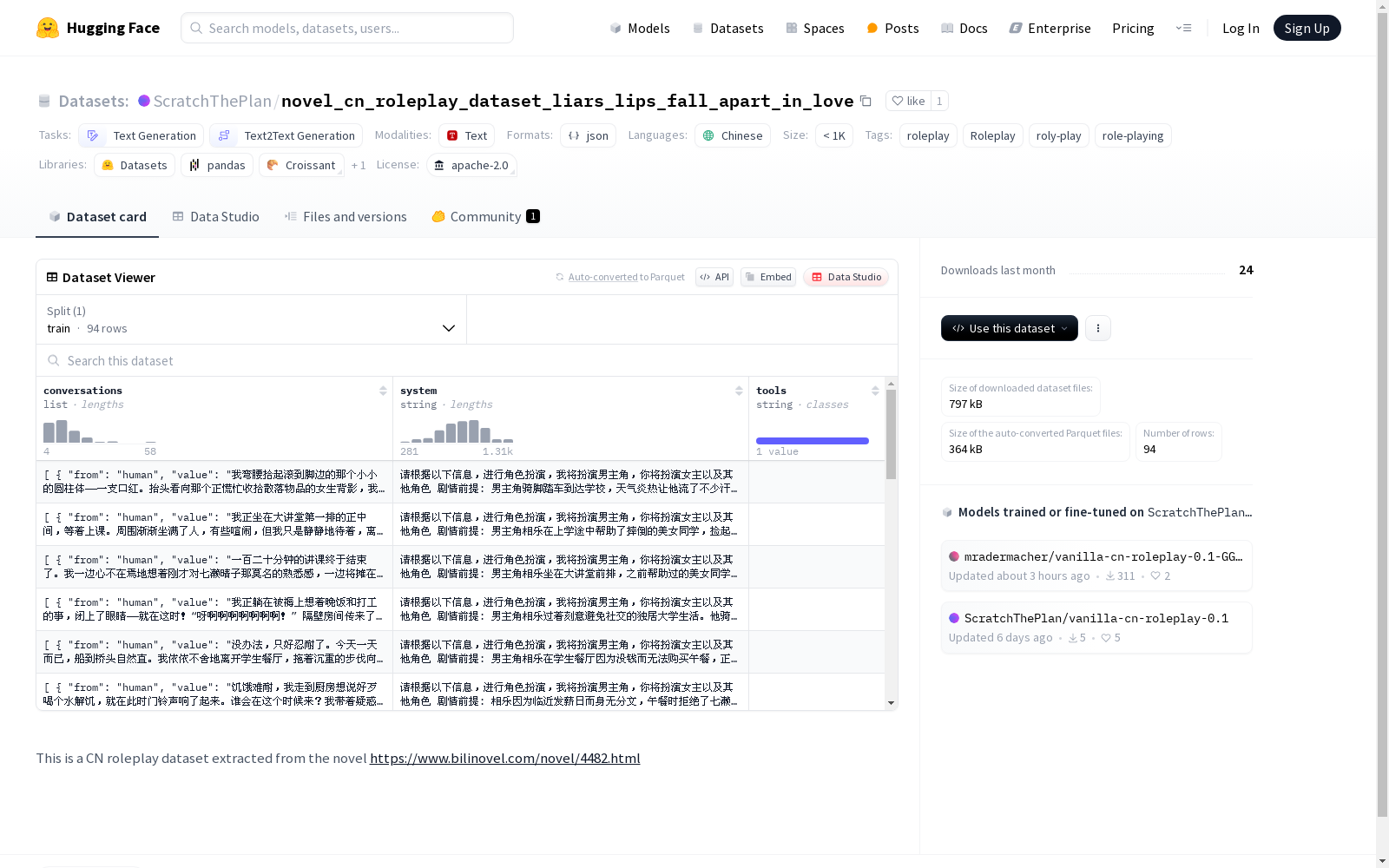Open the ScratchThePlan author link
The height and width of the screenshot is (868, 1389).
(x=213, y=101)
